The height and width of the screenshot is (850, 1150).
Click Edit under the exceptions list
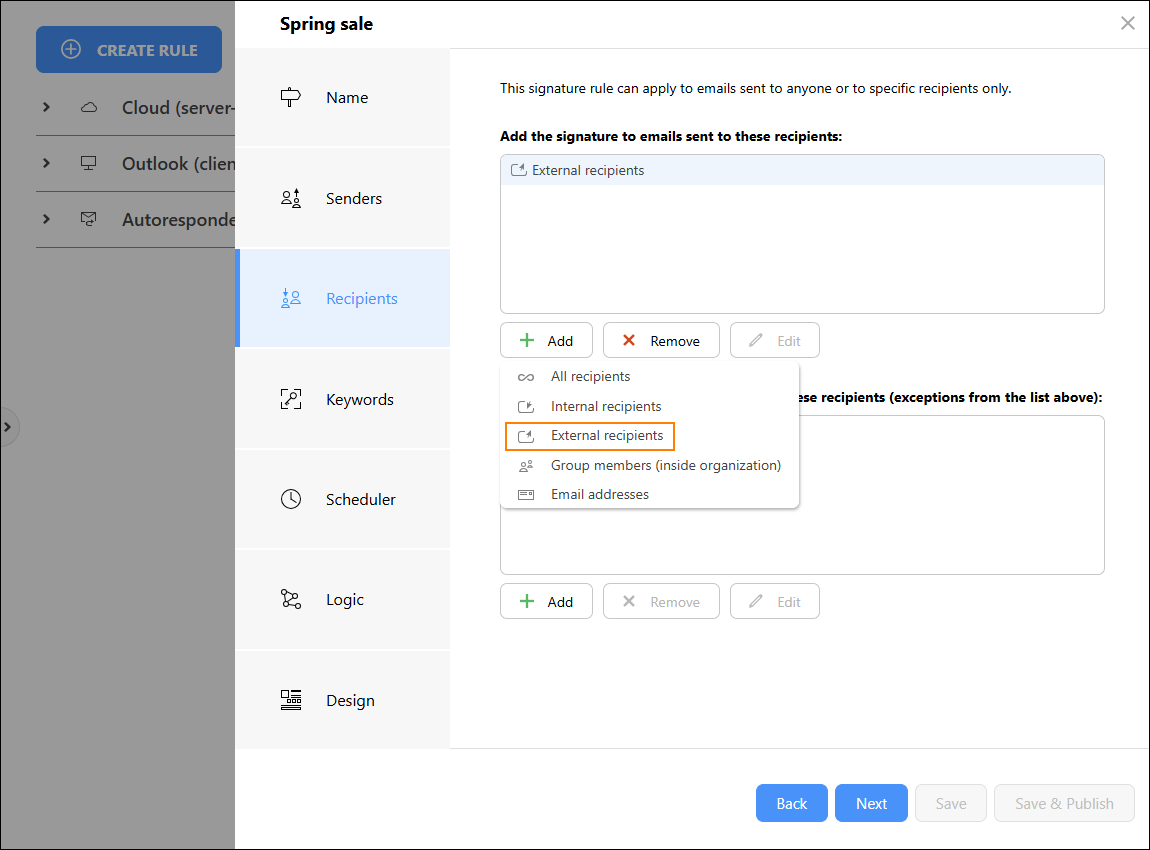click(774, 601)
